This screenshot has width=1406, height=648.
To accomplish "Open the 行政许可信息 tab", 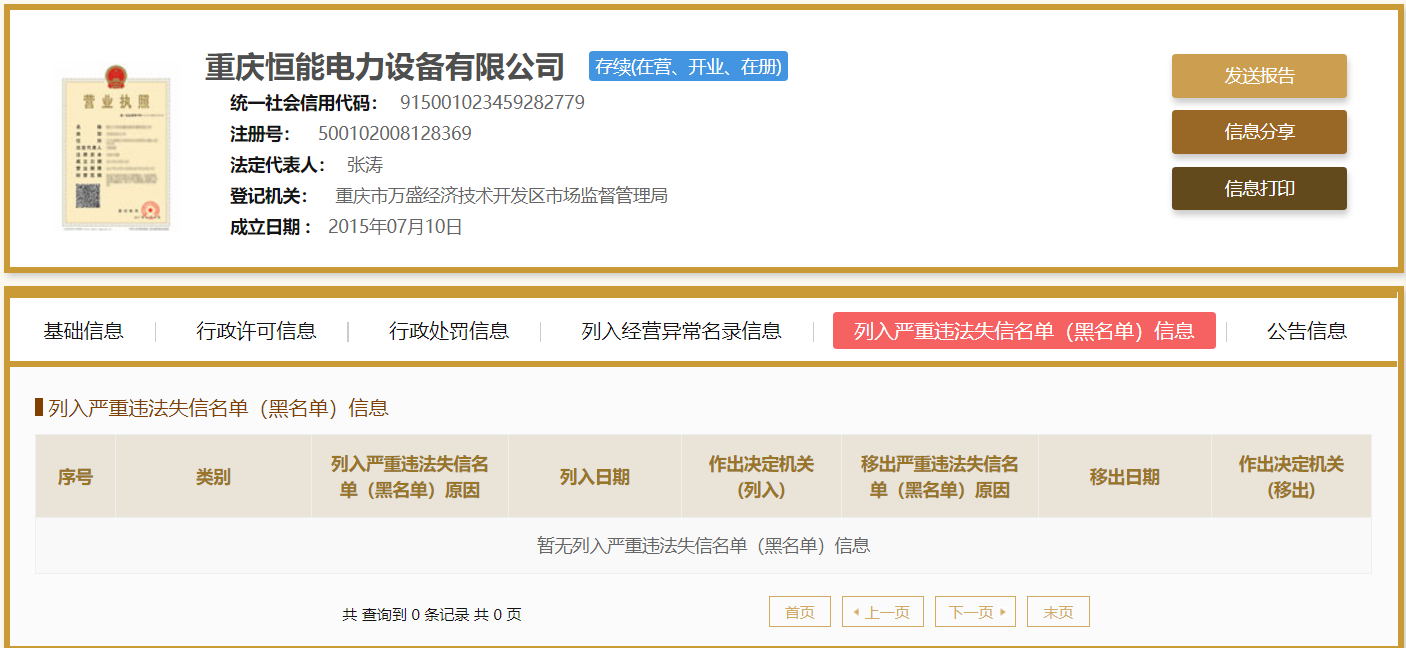I will tap(256, 331).
